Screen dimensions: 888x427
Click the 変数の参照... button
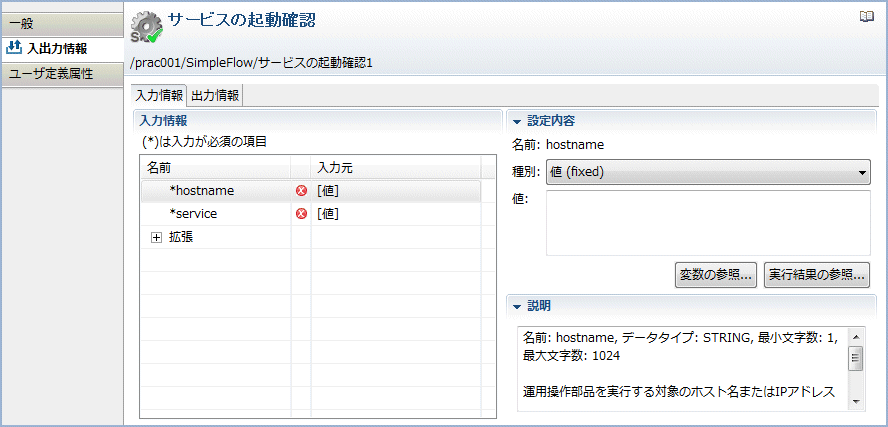716,275
